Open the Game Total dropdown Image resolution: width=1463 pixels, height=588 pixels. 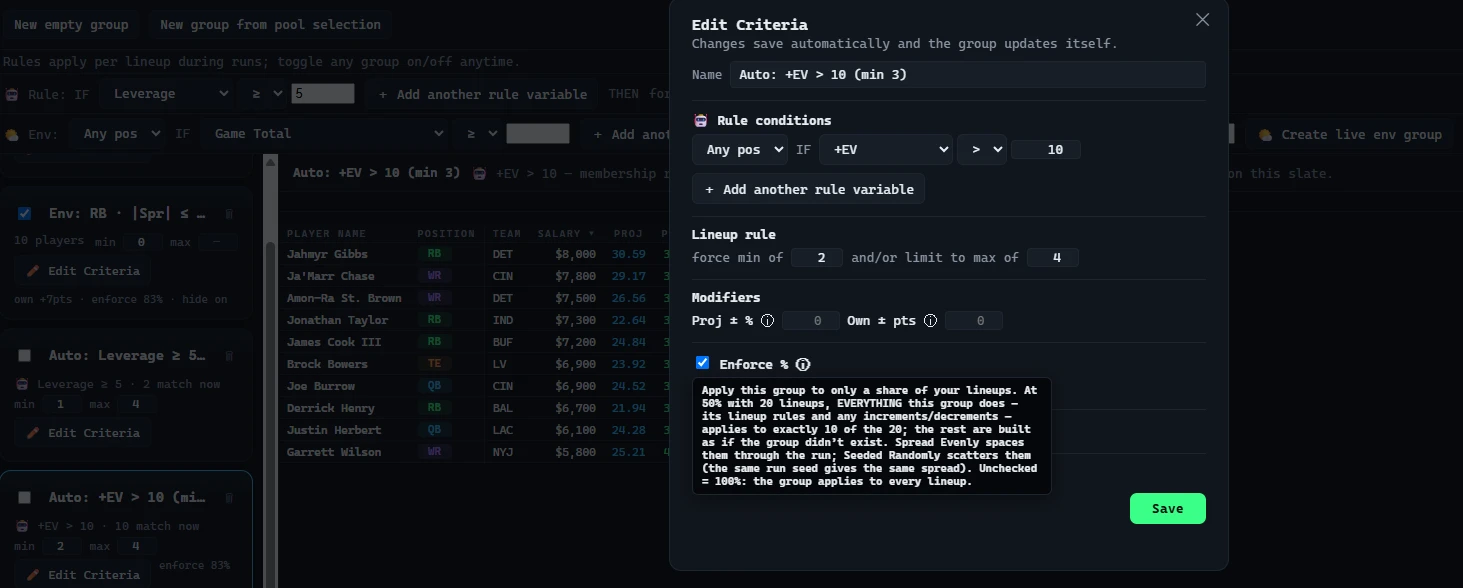tap(324, 134)
